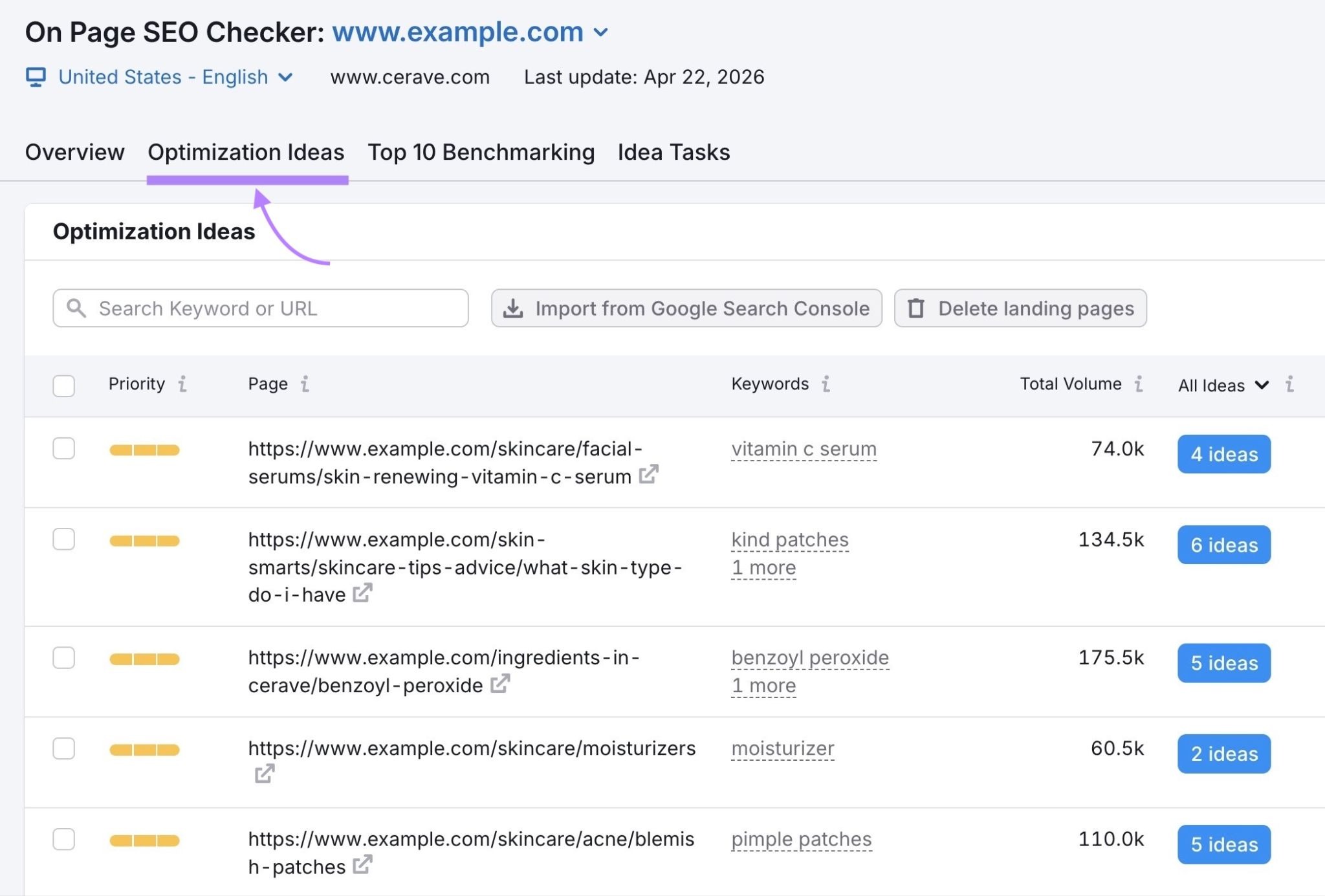The image size is (1325, 896).
Task: Check the box for pimple patches row
Action: point(63,839)
